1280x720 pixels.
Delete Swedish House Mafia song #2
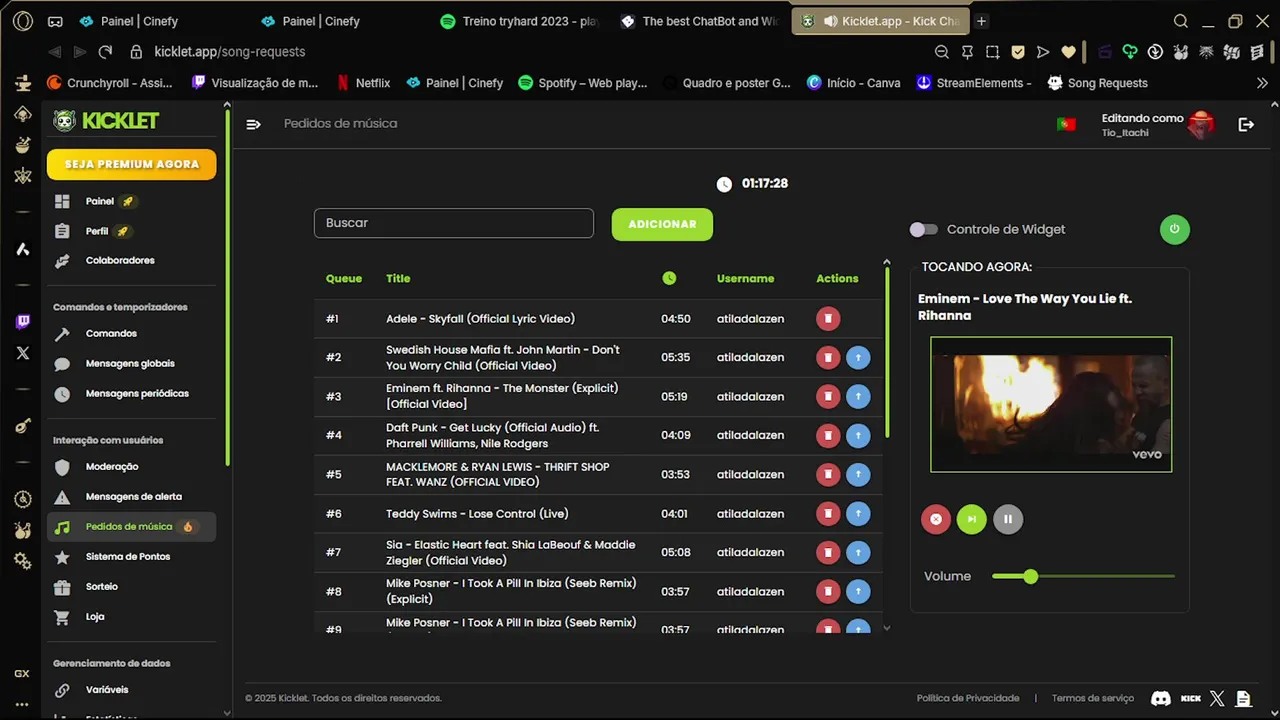(828, 357)
